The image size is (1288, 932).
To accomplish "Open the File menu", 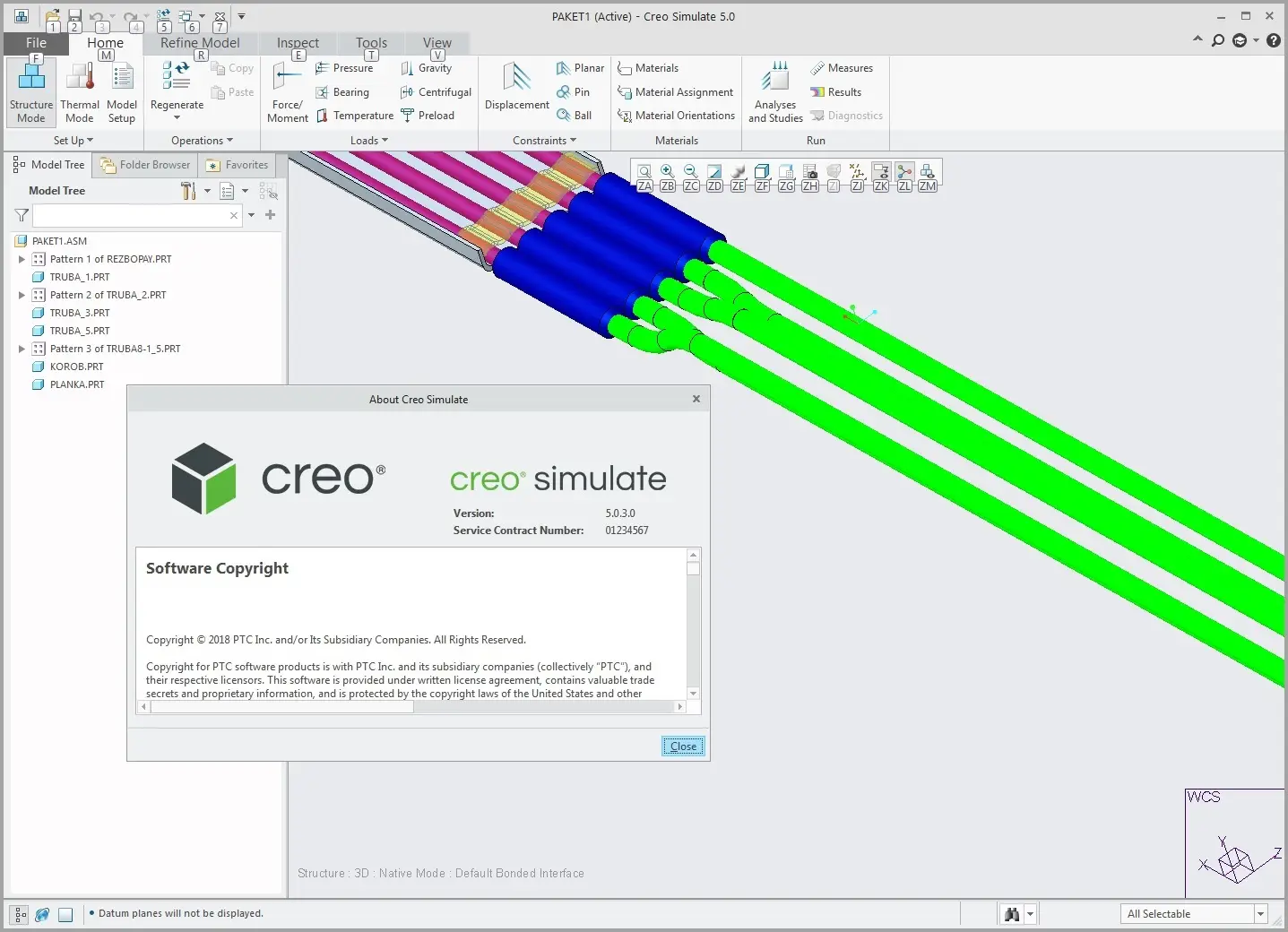I will tap(36, 43).
